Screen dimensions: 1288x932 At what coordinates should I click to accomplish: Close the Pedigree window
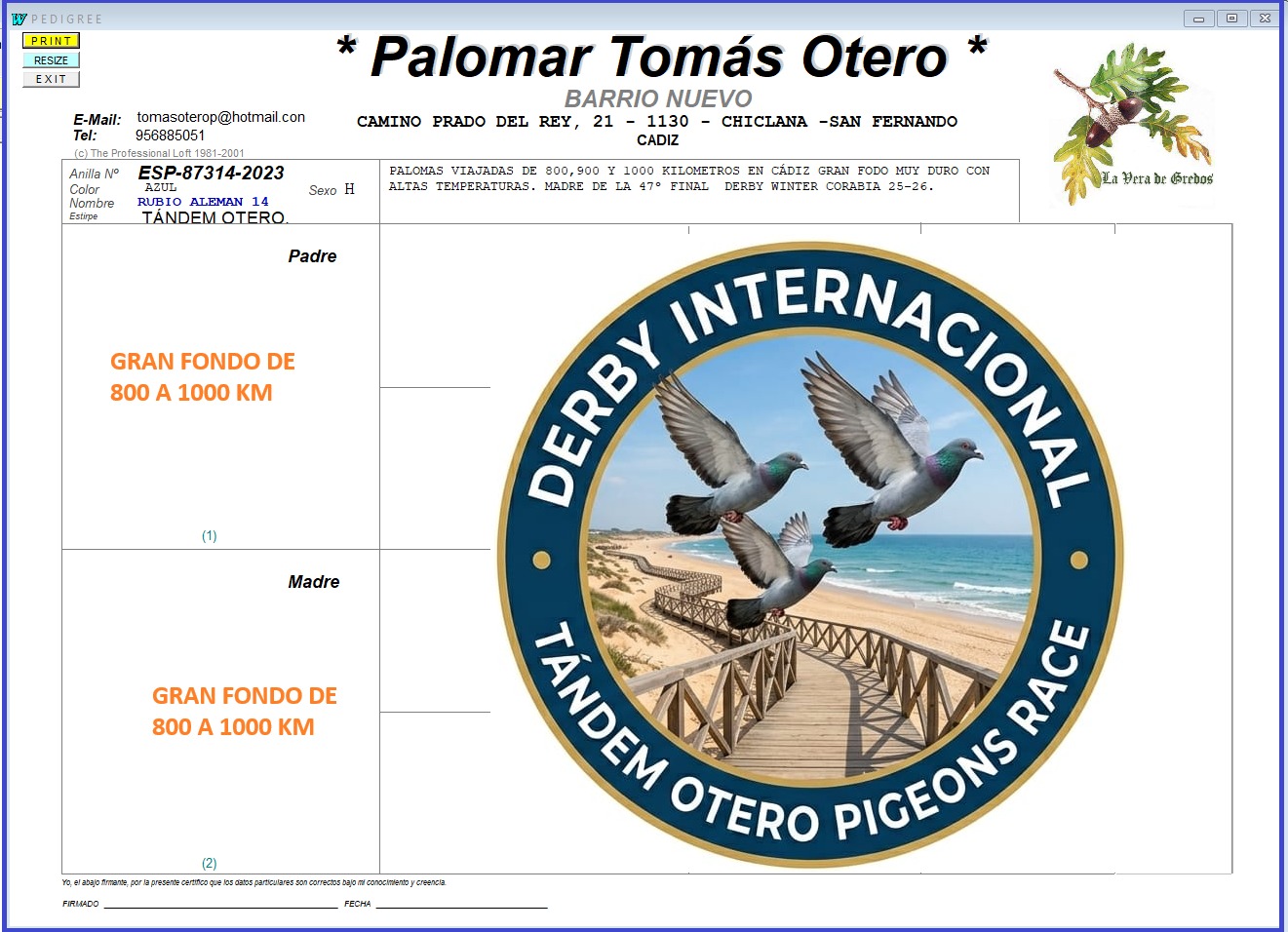point(1265,19)
